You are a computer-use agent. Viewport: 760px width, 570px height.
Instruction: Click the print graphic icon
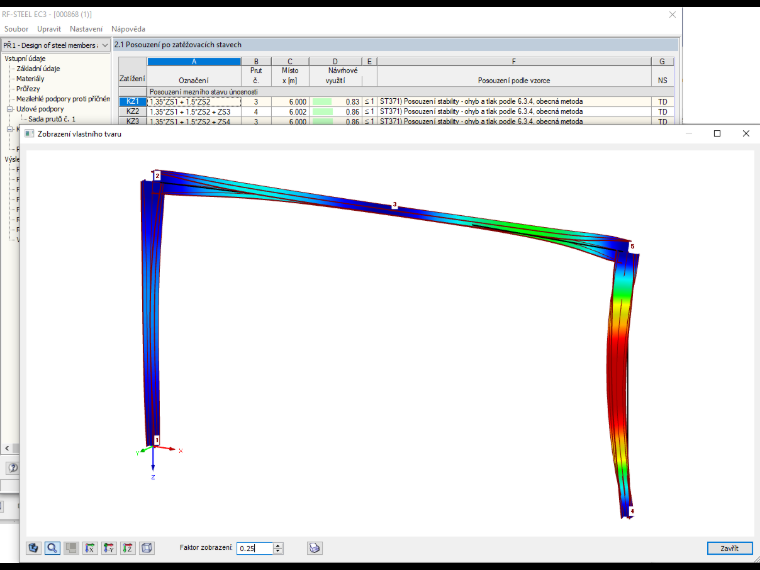315,548
